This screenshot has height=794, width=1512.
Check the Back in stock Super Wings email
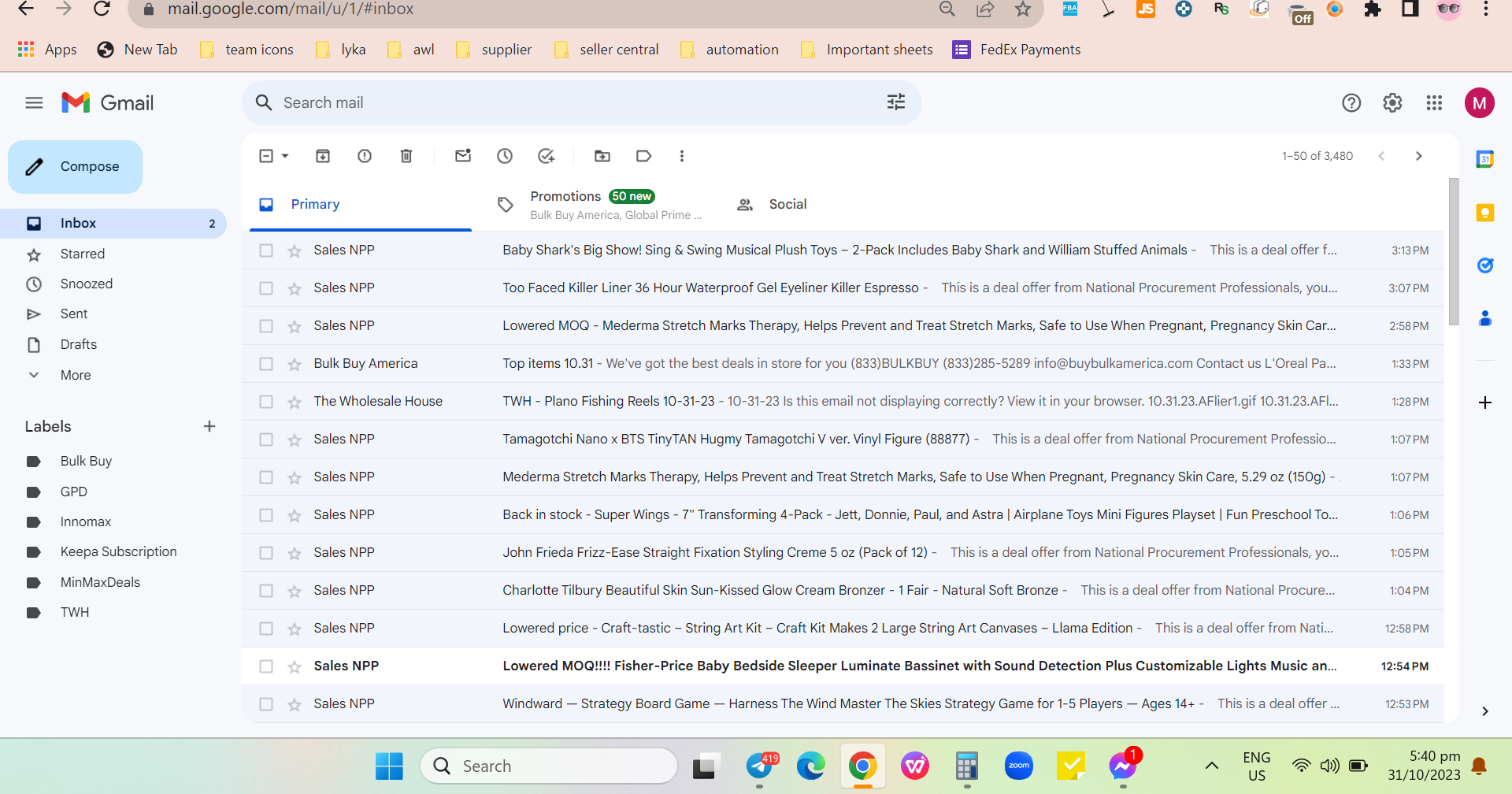[266, 515]
